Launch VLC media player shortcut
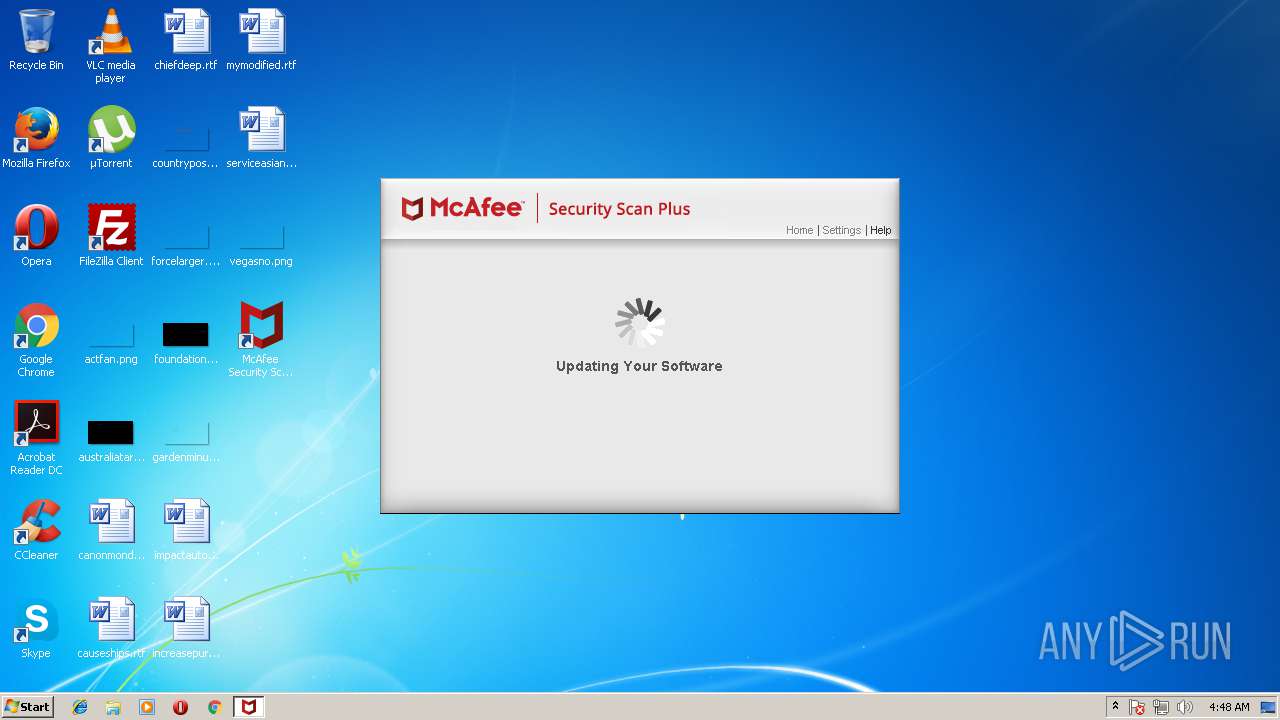Screen dimensions: 1280x720 tap(110, 46)
